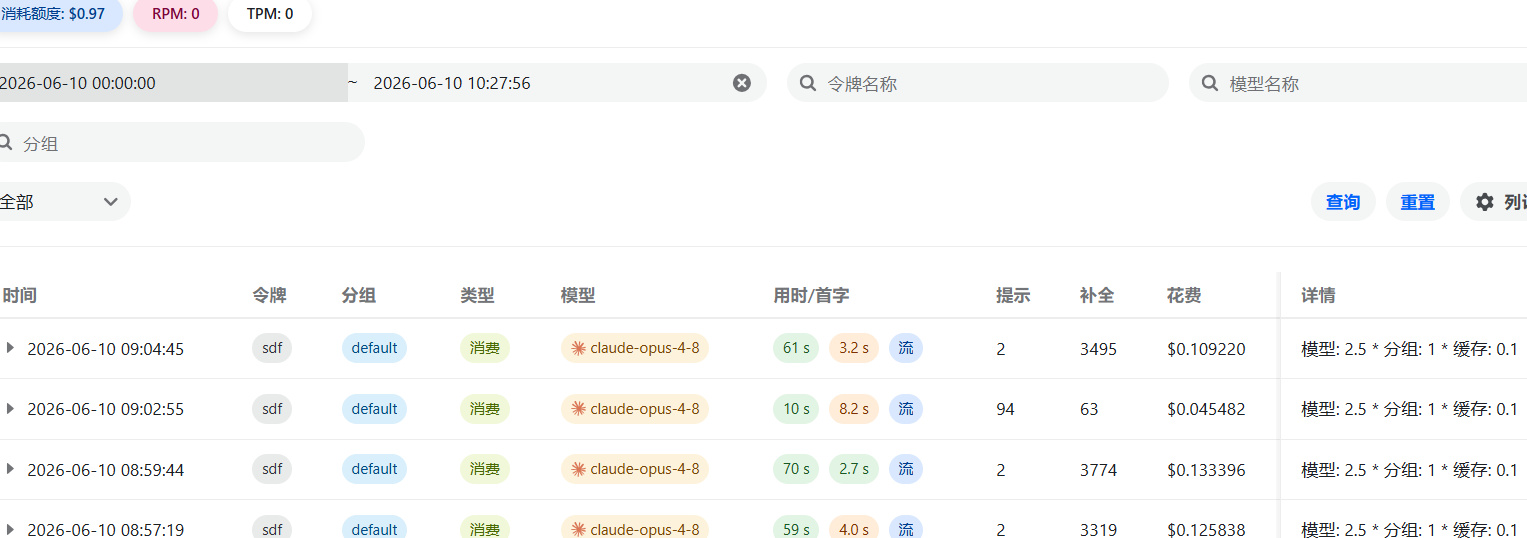Image resolution: width=1527 pixels, height=538 pixels.
Task: Click the 2.7 s first-token tag
Action: coord(853,469)
